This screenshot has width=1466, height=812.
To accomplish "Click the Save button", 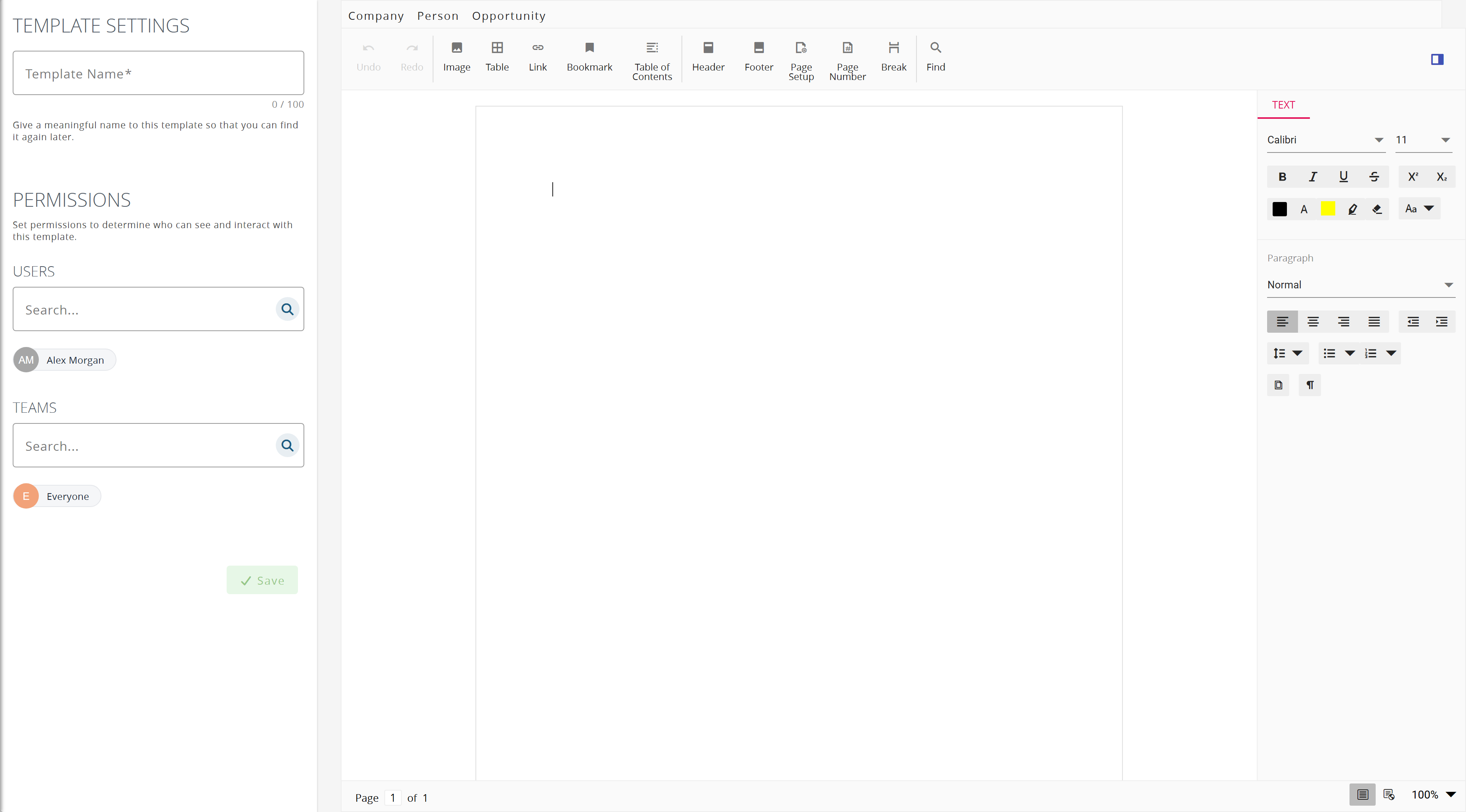I will 262,580.
